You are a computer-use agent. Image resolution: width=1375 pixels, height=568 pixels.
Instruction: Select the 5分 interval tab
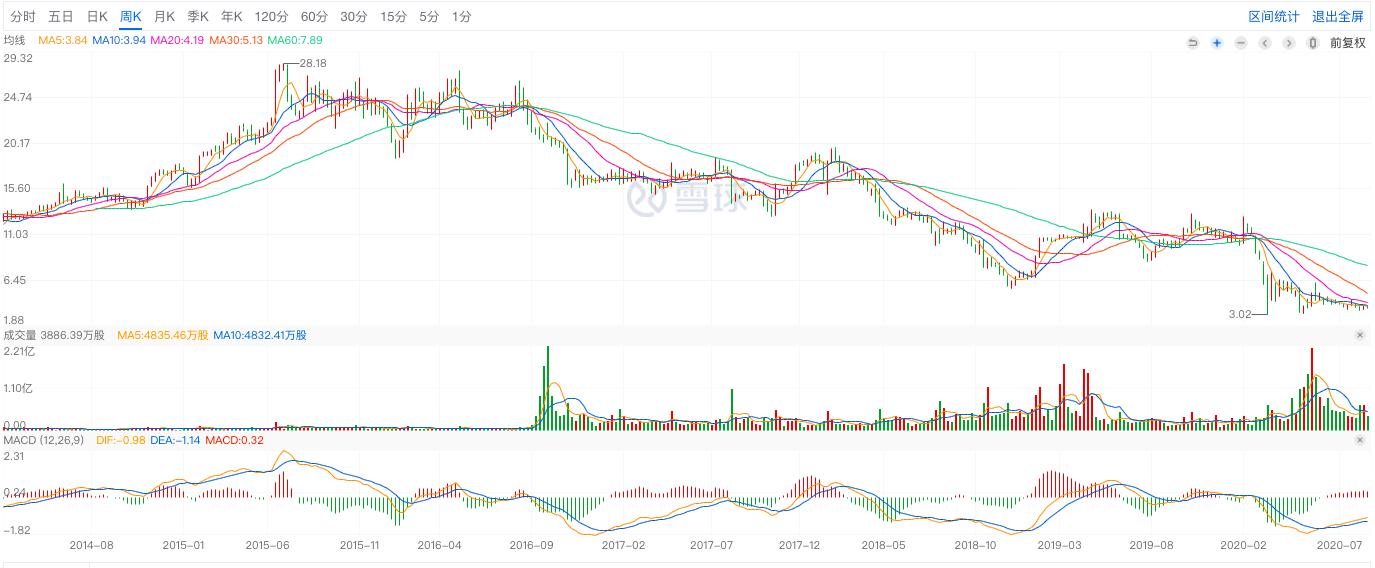click(x=429, y=17)
